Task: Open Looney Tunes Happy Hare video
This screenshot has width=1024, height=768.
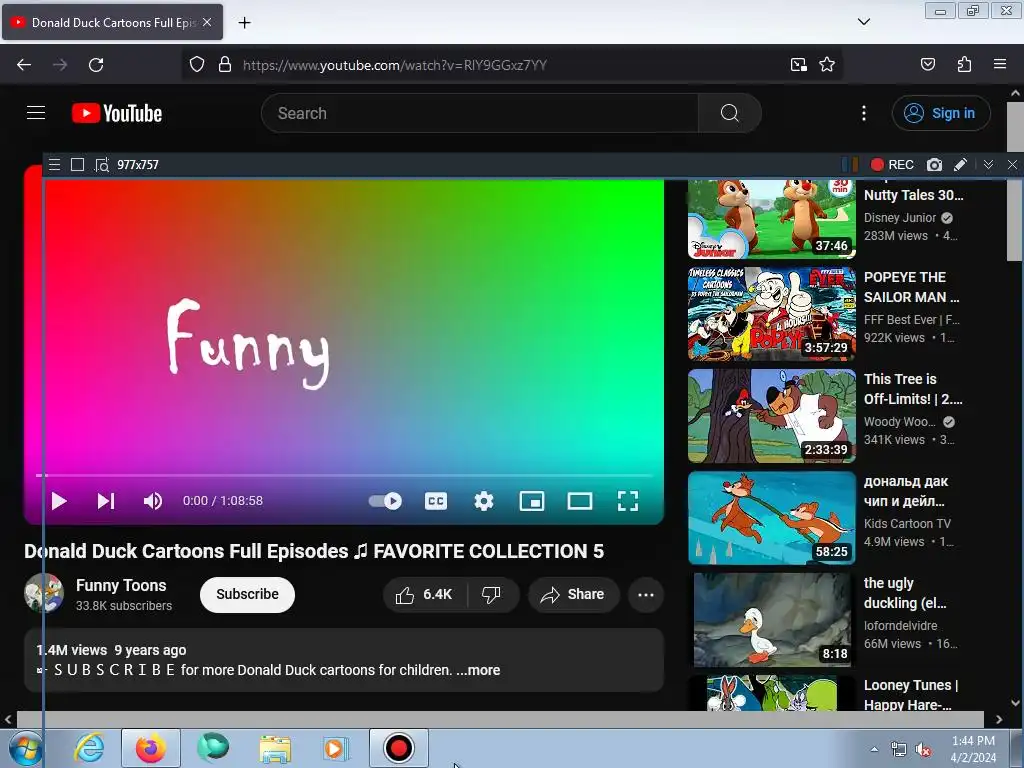Action: 772,692
